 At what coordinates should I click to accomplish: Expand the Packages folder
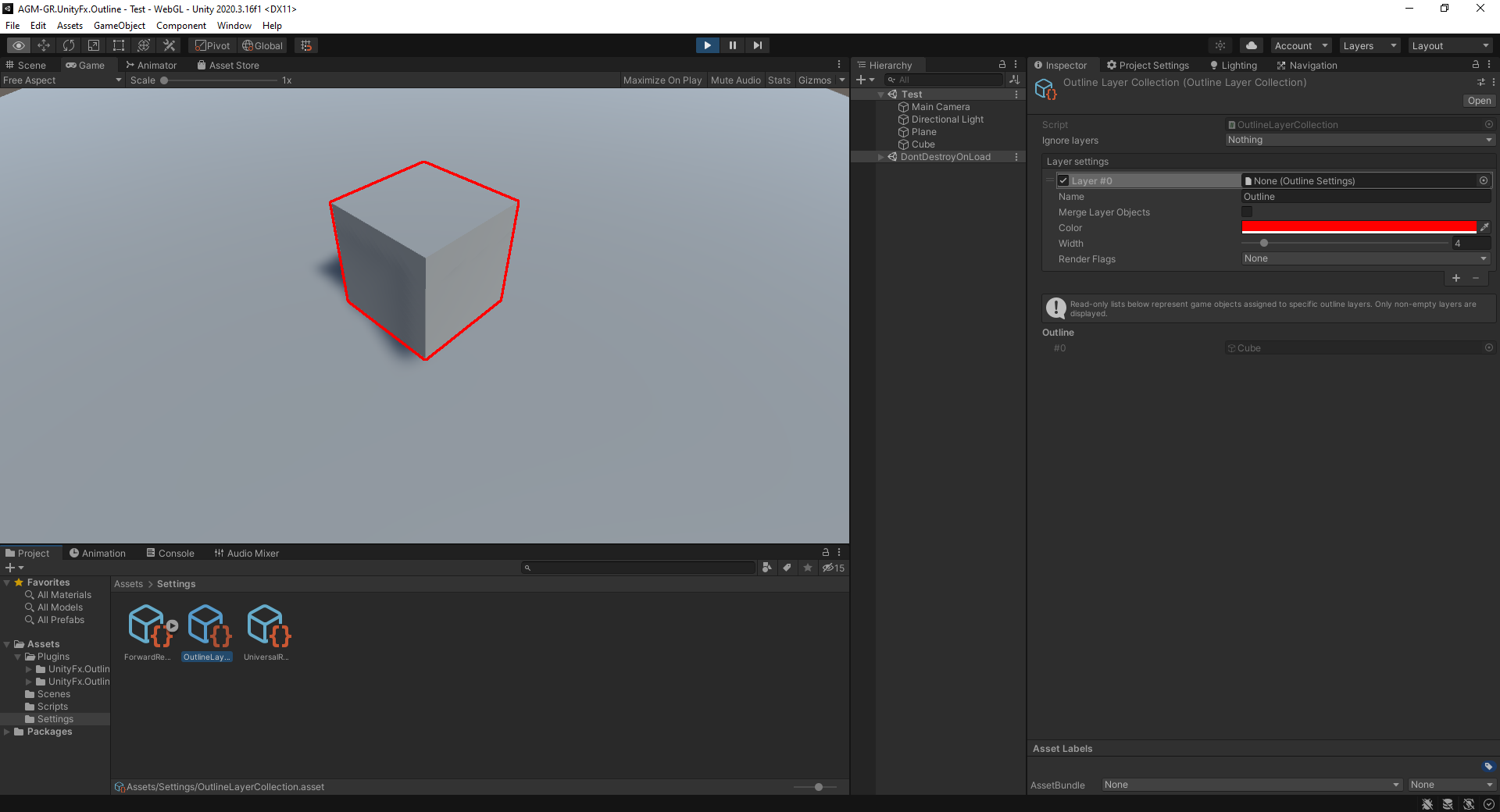pos(7,732)
